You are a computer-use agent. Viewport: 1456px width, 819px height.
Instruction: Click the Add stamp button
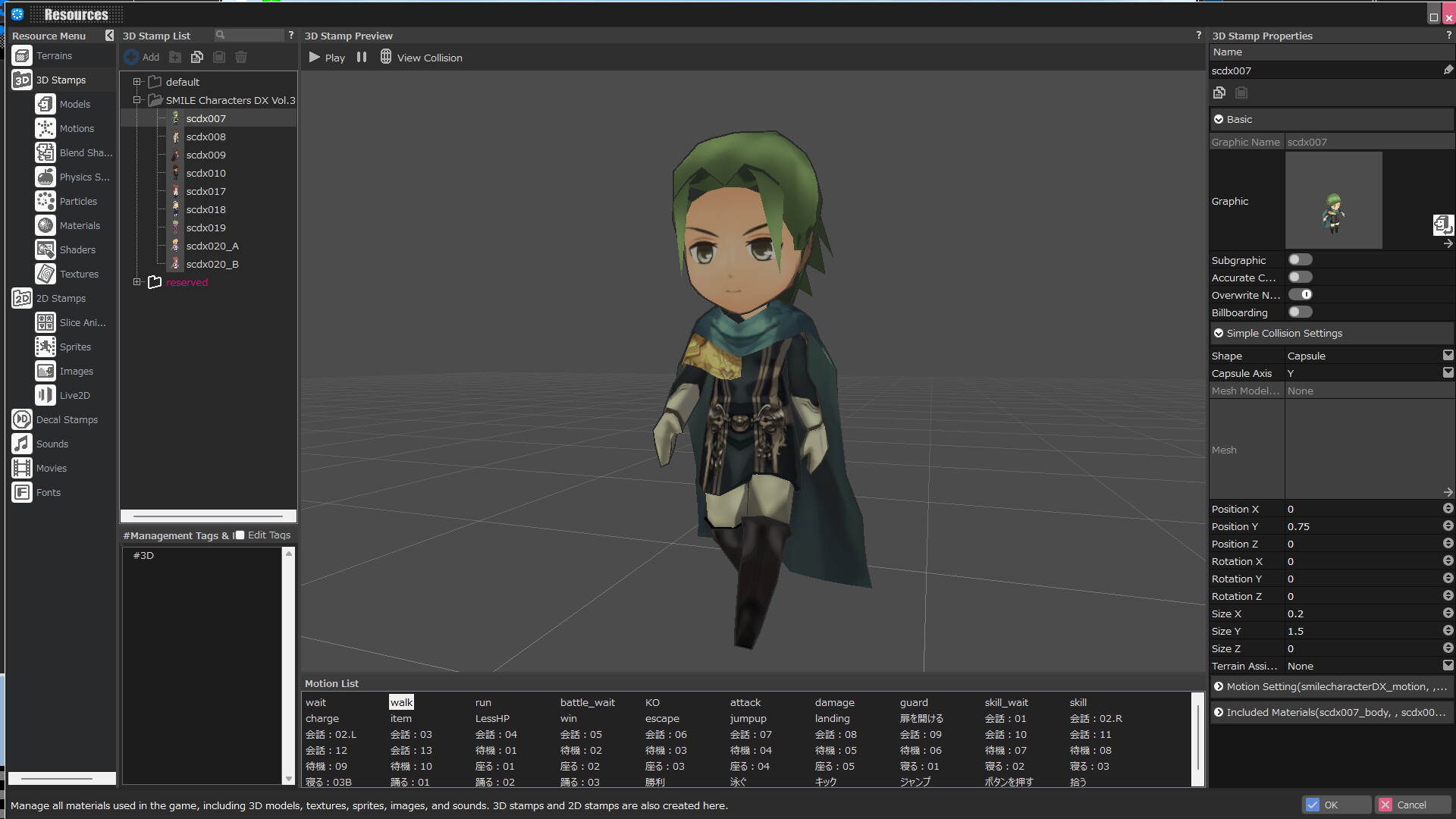point(143,57)
